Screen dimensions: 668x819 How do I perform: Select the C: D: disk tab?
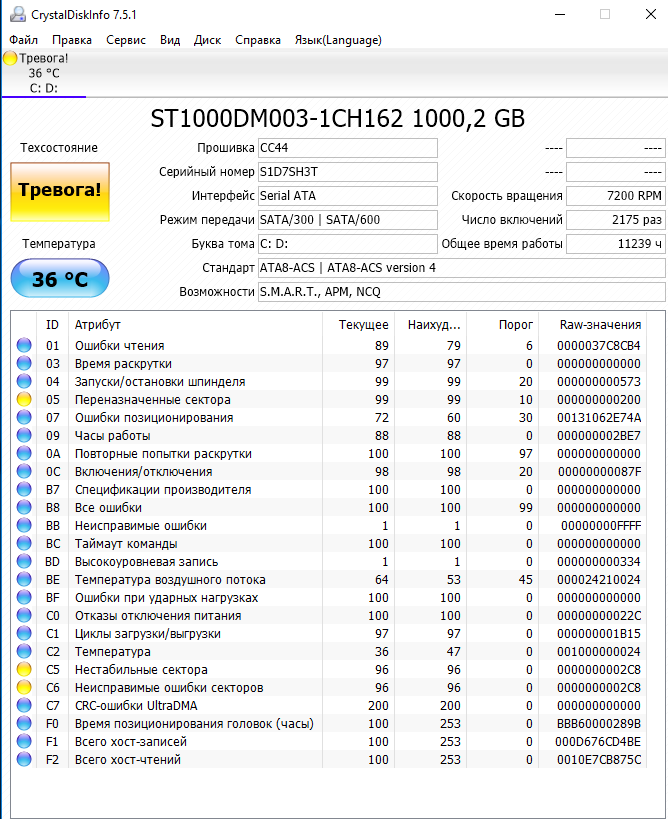point(44,73)
